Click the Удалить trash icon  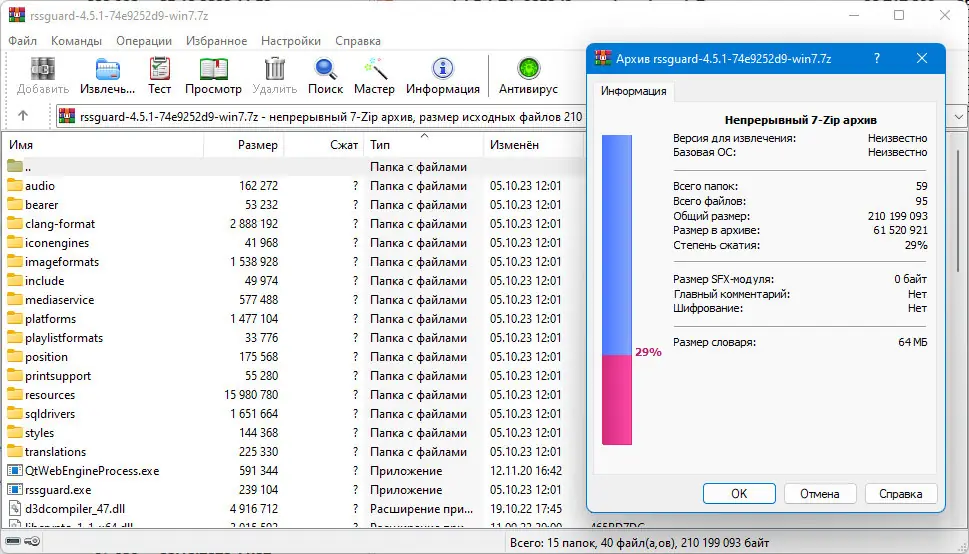click(x=274, y=69)
